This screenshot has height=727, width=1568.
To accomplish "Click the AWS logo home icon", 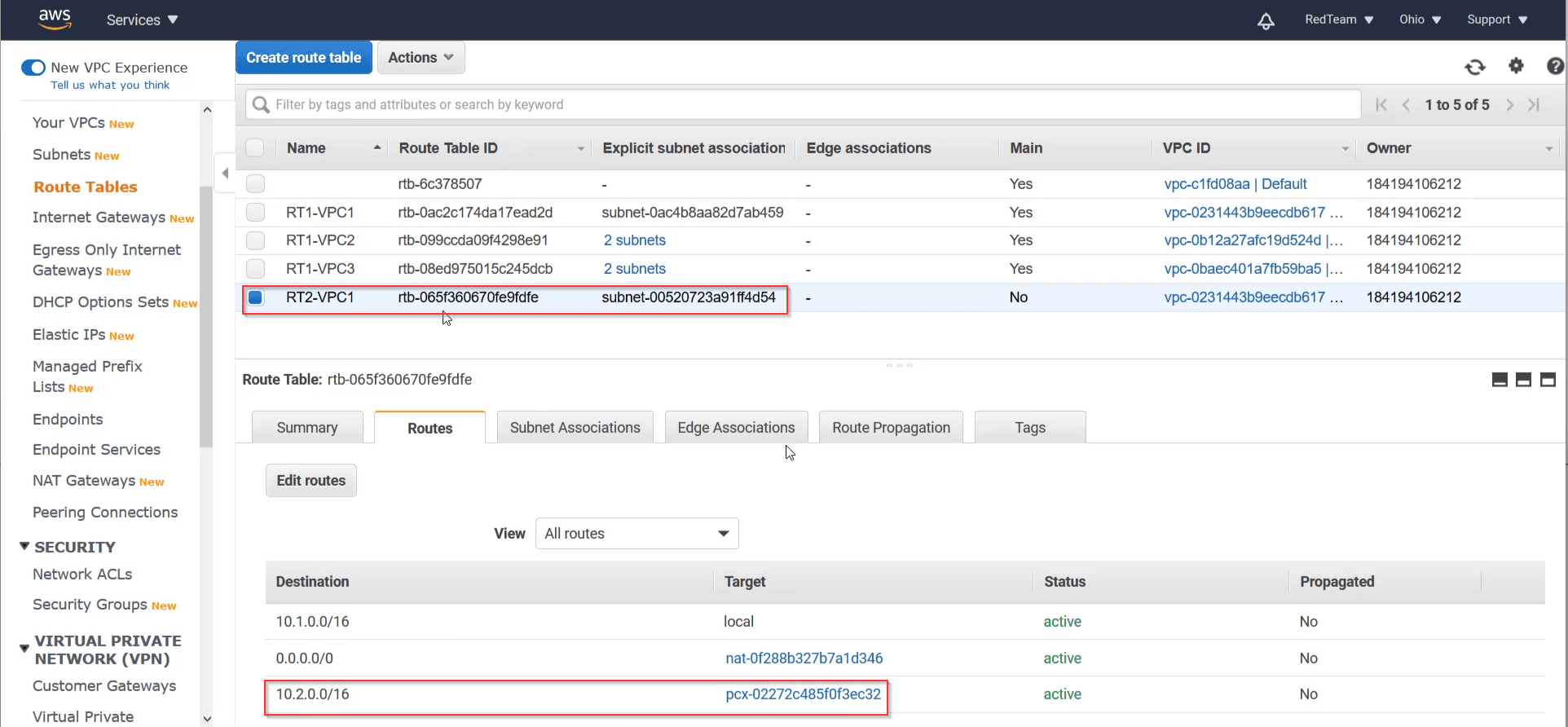I will (x=55, y=19).
